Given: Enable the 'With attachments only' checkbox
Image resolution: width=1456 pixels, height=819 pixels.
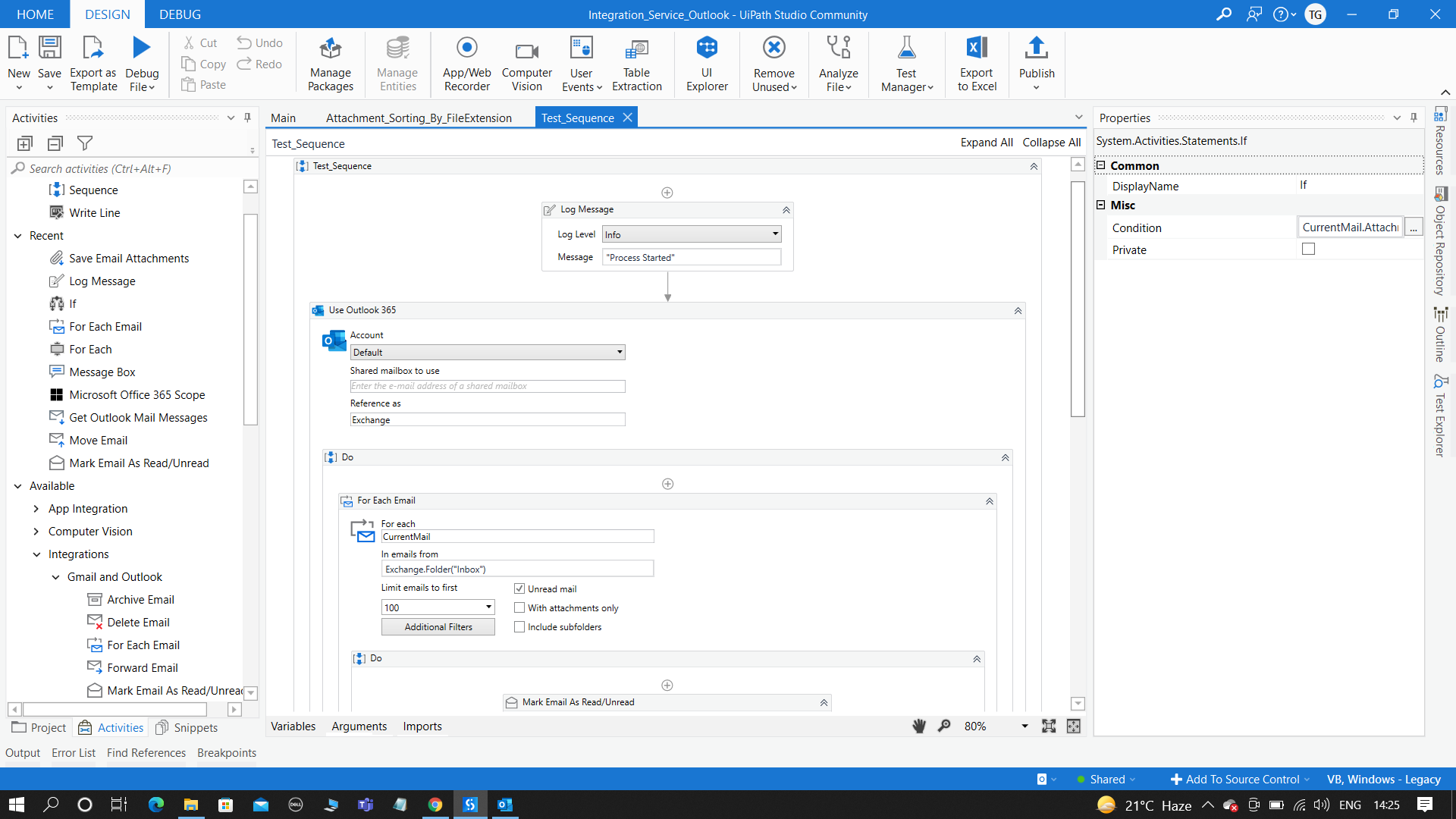Looking at the screenshot, I should tap(519, 607).
